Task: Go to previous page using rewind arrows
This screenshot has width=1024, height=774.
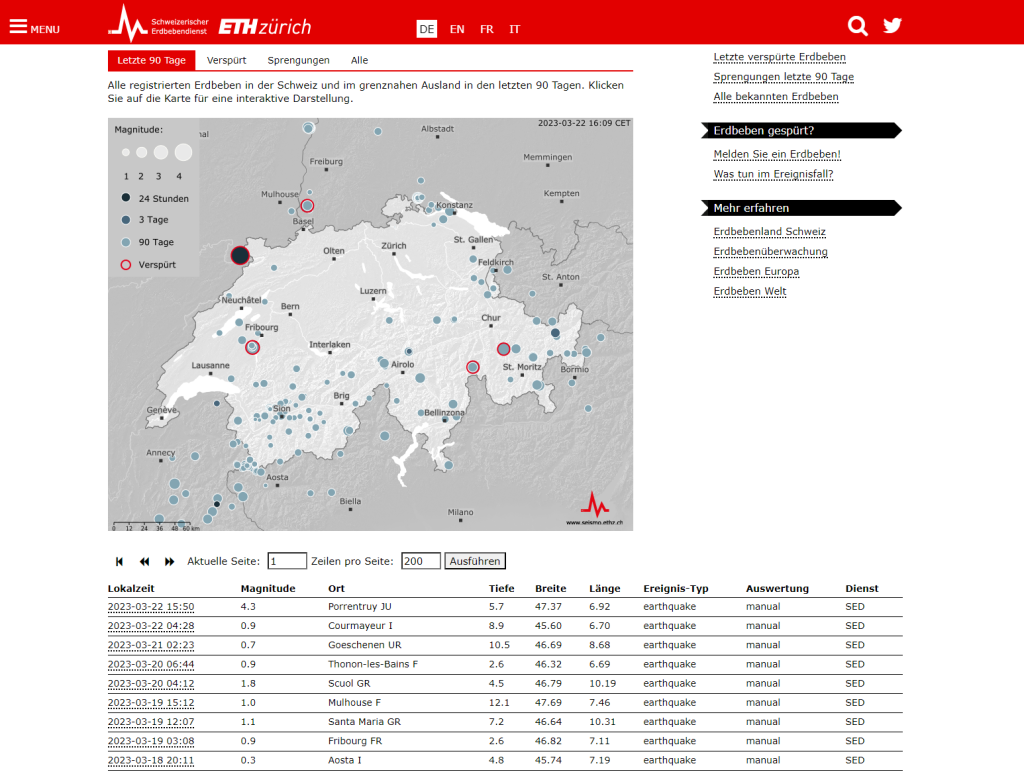Action: [145, 562]
